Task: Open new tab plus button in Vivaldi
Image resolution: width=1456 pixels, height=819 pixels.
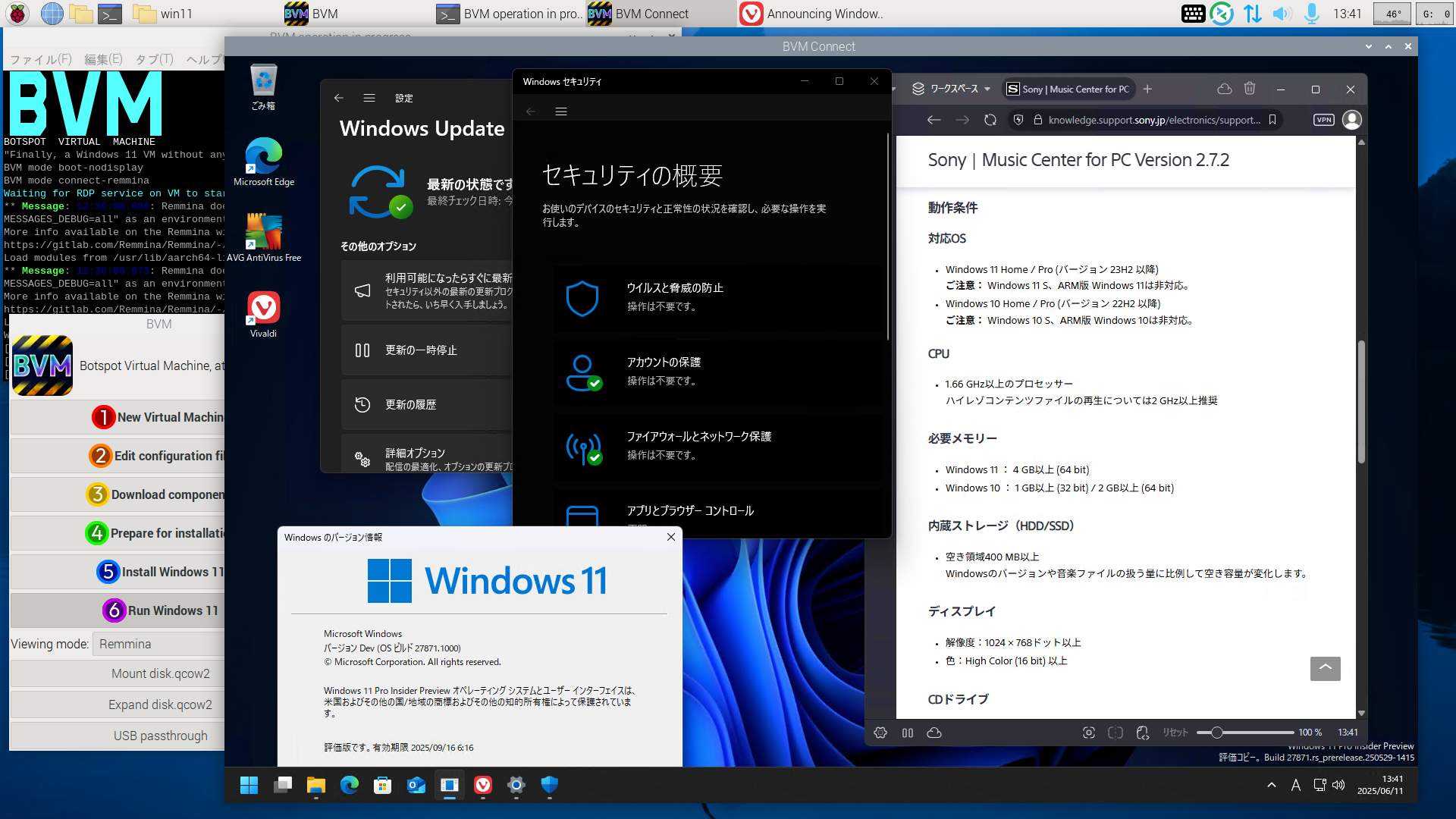Action: tap(1147, 89)
